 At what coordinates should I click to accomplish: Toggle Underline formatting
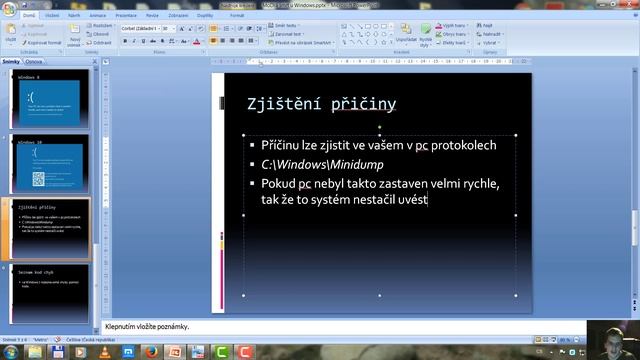pyautogui.click(x=143, y=41)
